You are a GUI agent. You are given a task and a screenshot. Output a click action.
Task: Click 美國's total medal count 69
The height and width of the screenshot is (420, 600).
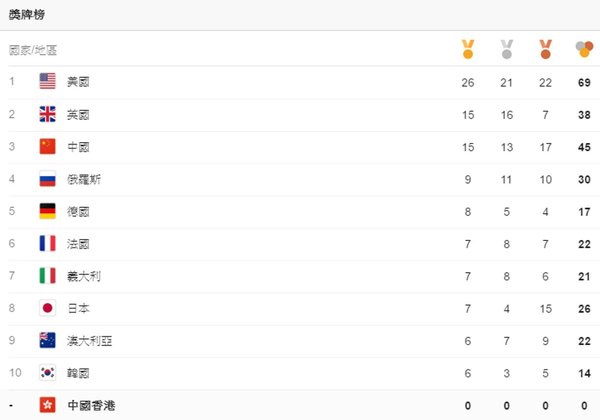584,82
